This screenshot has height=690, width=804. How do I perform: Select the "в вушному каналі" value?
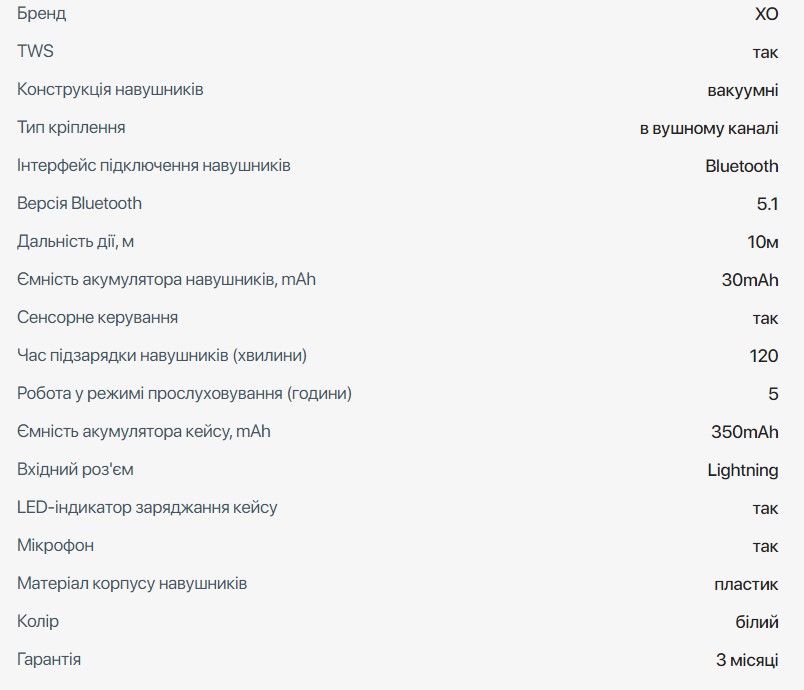[x=709, y=128]
